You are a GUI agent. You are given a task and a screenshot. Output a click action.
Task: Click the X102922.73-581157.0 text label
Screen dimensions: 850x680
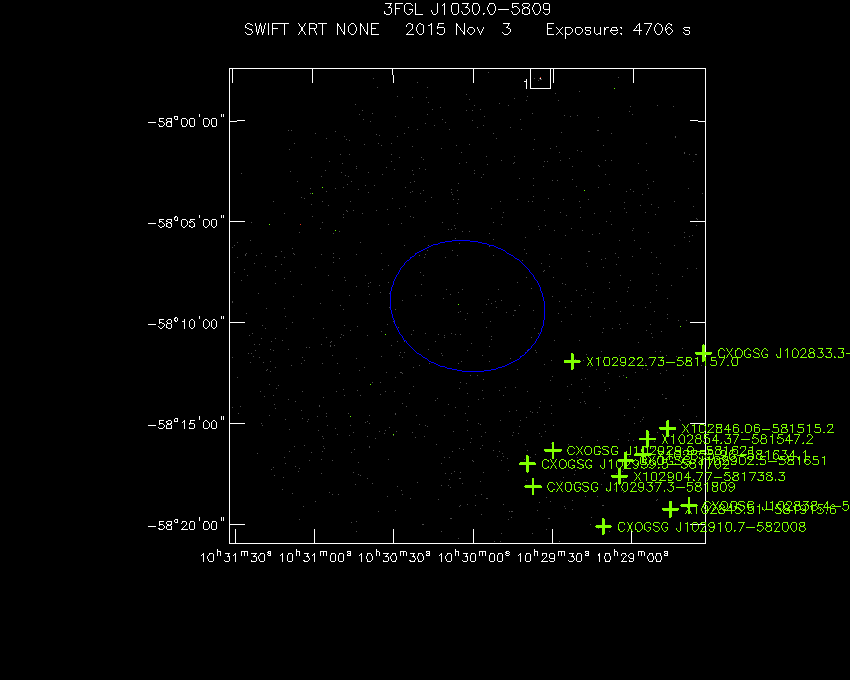(662, 362)
